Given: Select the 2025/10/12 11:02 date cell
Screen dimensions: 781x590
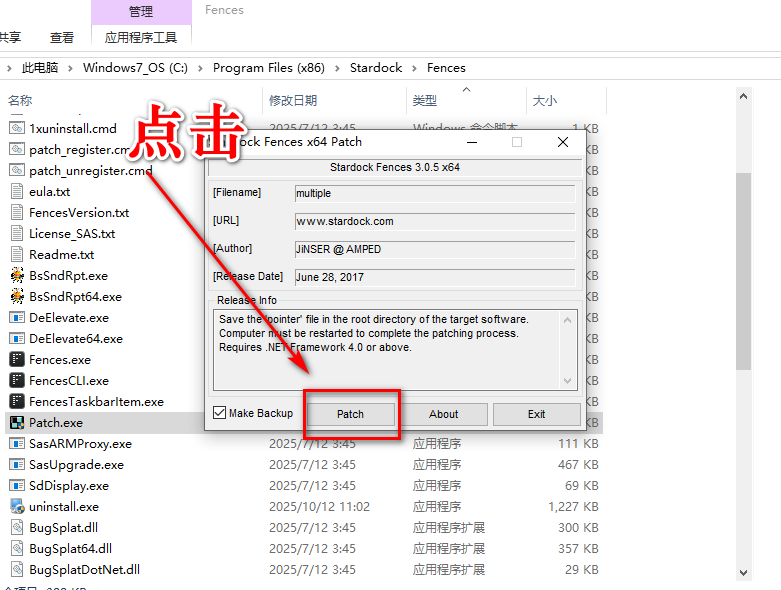Looking at the screenshot, I should click(x=319, y=506).
